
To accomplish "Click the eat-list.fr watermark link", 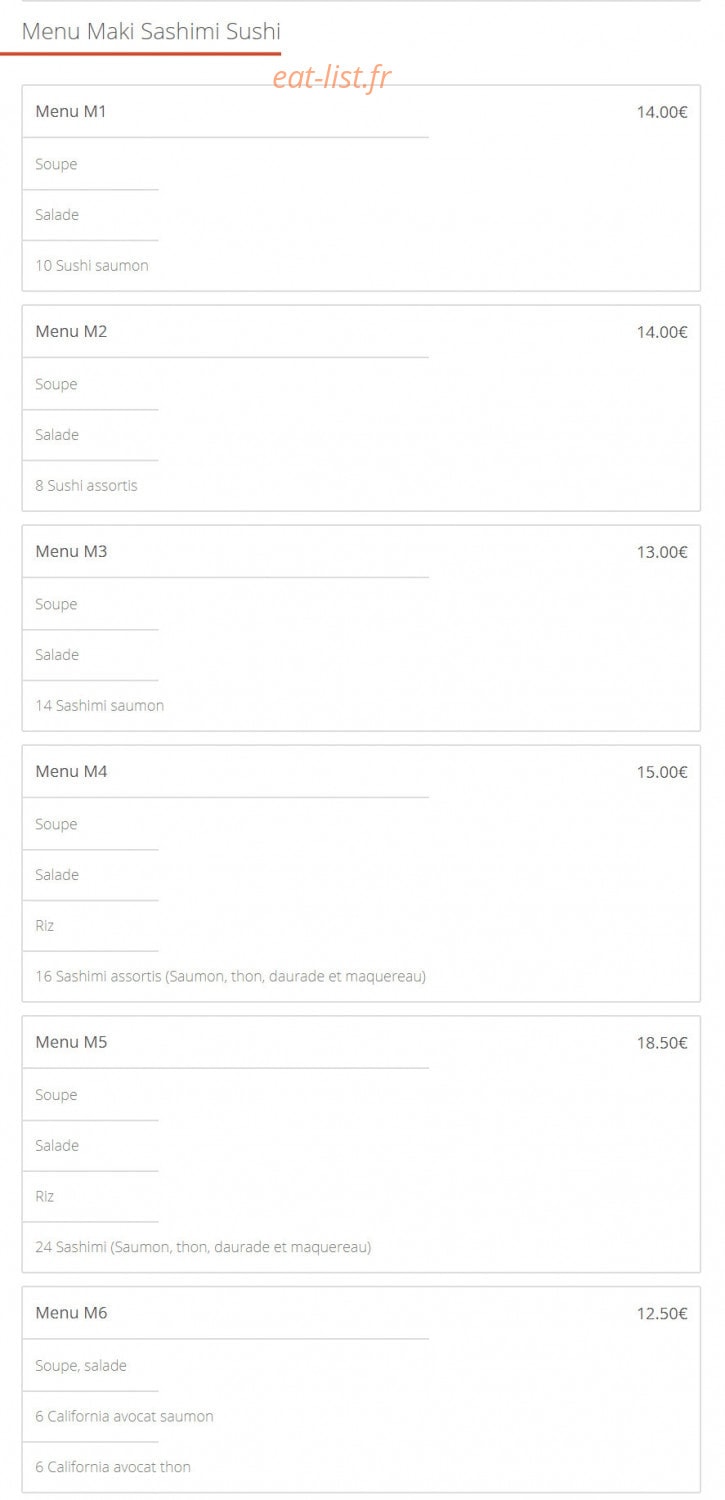I will (331, 77).
